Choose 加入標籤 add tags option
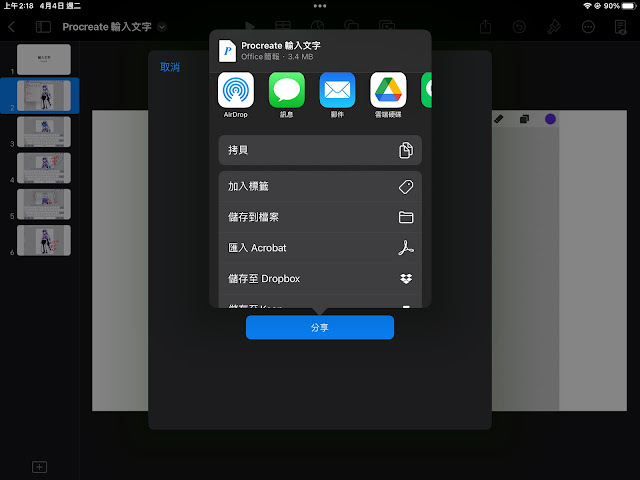 320,187
